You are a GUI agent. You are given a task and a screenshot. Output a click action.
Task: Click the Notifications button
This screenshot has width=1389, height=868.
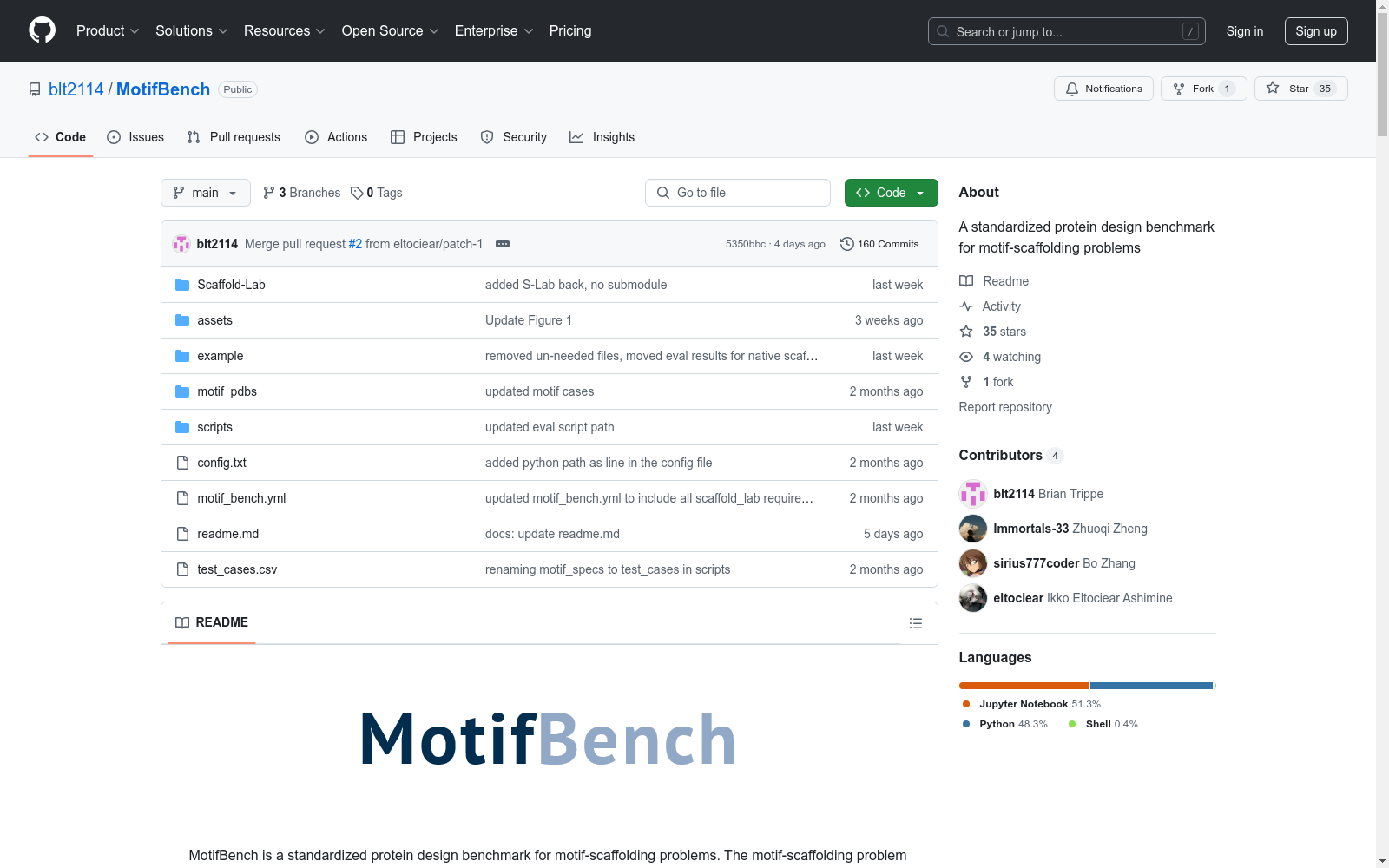pos(1103,89)
